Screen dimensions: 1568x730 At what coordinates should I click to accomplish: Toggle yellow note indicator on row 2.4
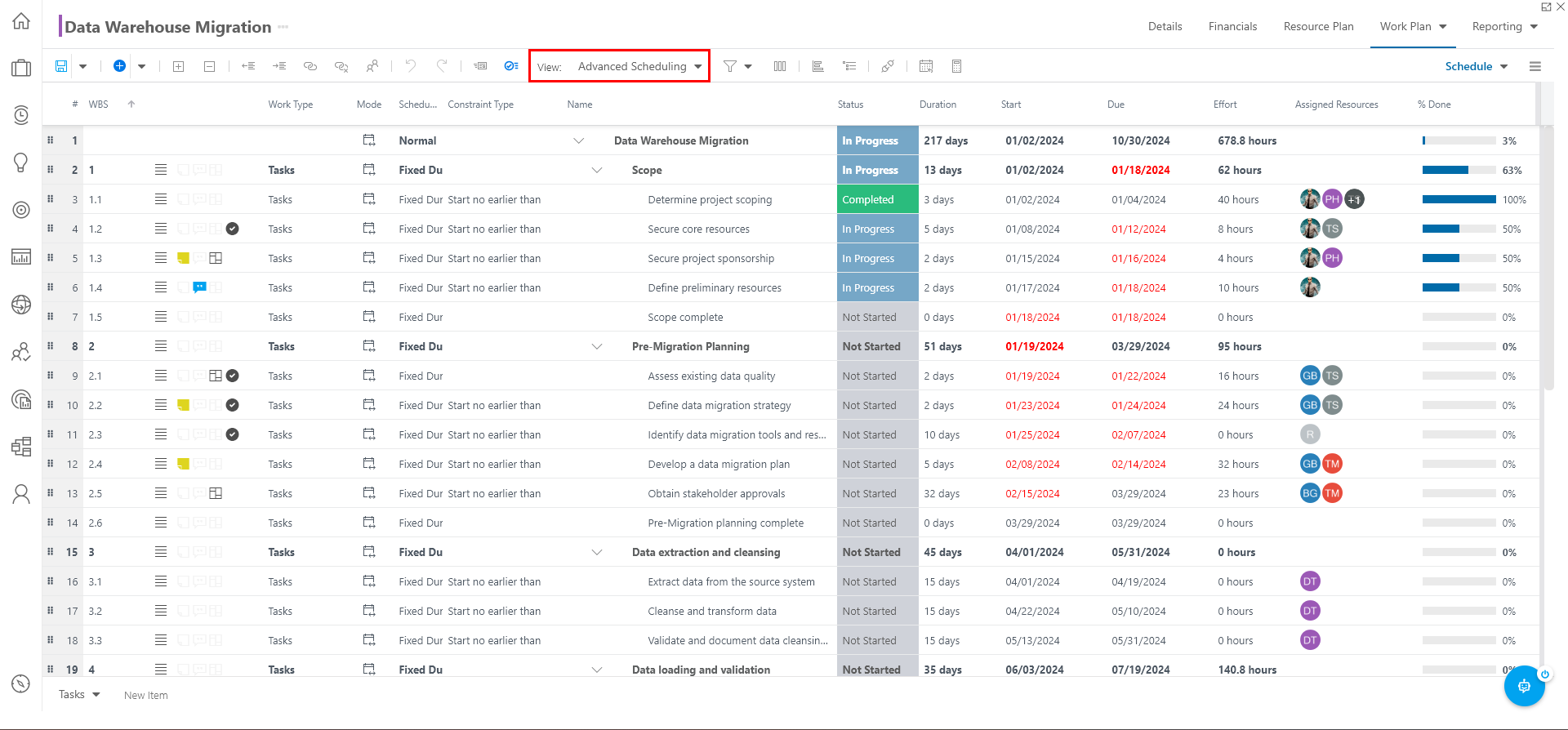point(184,464)
